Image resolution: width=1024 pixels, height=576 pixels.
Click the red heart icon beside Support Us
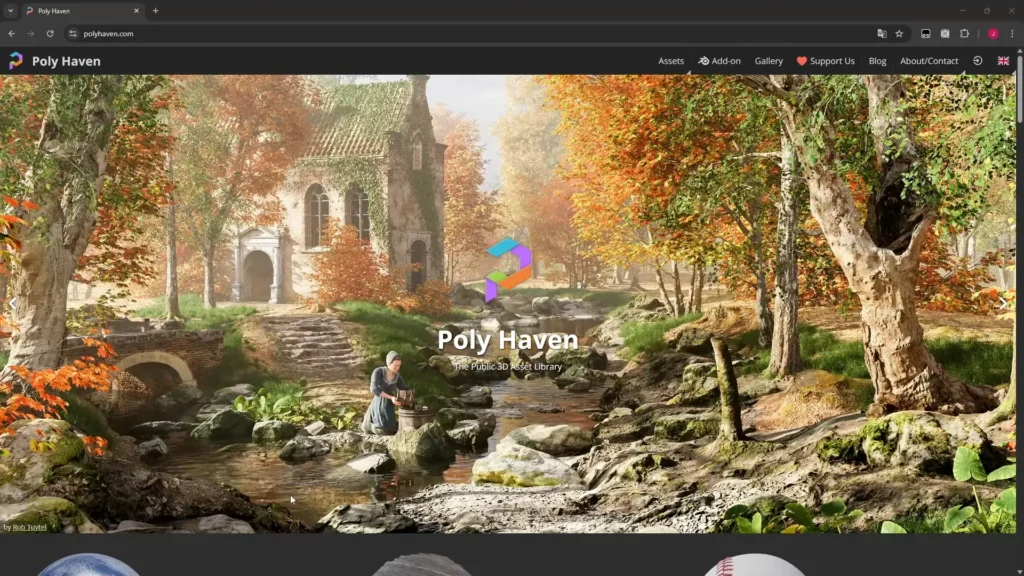[x=800, y=61]
